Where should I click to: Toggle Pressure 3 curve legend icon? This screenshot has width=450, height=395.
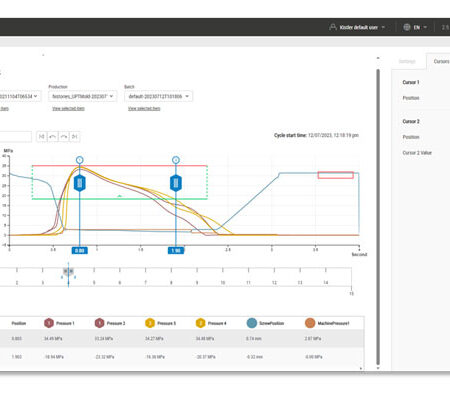(x=150, y=323)
